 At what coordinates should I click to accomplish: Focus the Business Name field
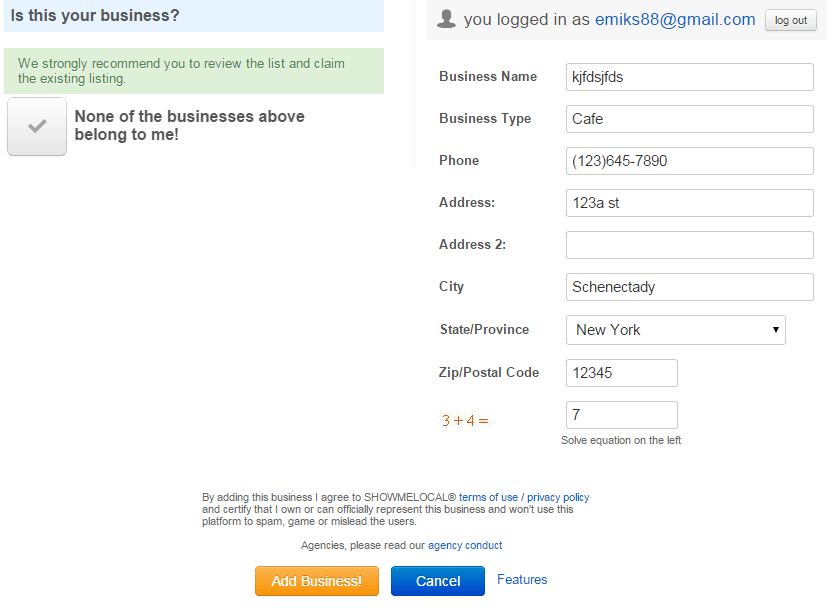(x=690, y=77)
